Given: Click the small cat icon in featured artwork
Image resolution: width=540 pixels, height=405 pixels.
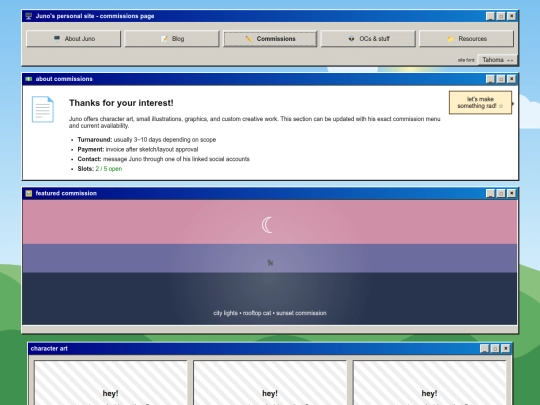Looking at the screenshot, I should tap(270, 263).
